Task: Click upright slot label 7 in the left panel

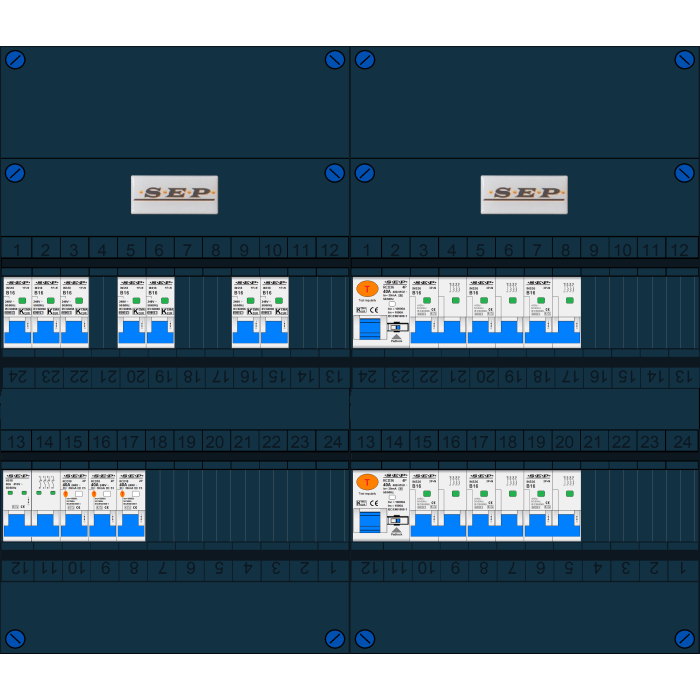Action: point(188,250)
